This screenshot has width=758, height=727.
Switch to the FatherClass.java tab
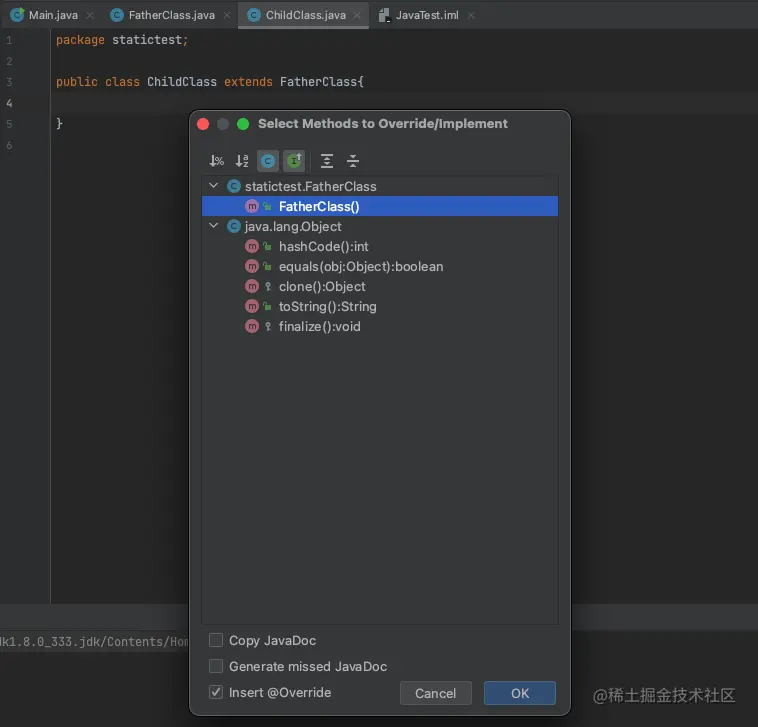click(x=172, y=15)
